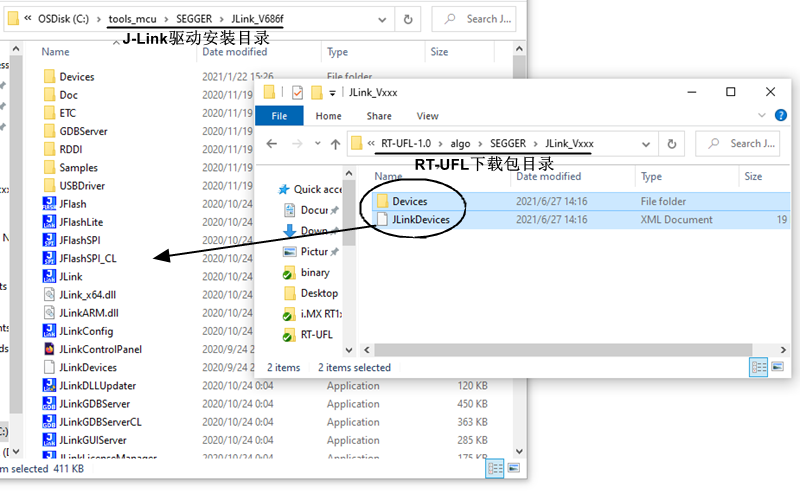
Task: Select JLink application icon
Action: 49,277
